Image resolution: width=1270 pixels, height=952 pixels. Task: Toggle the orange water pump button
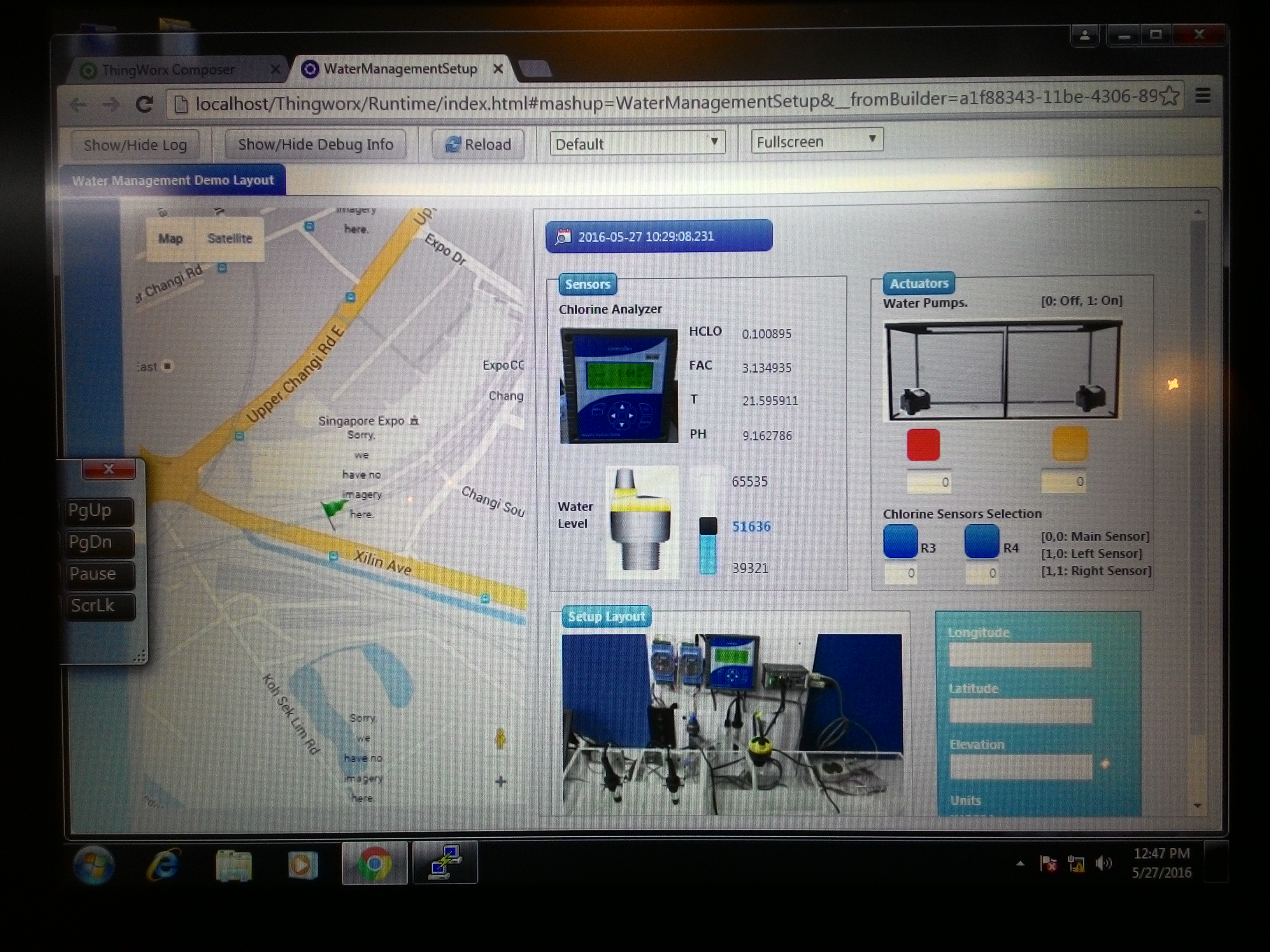[1070, 444]
